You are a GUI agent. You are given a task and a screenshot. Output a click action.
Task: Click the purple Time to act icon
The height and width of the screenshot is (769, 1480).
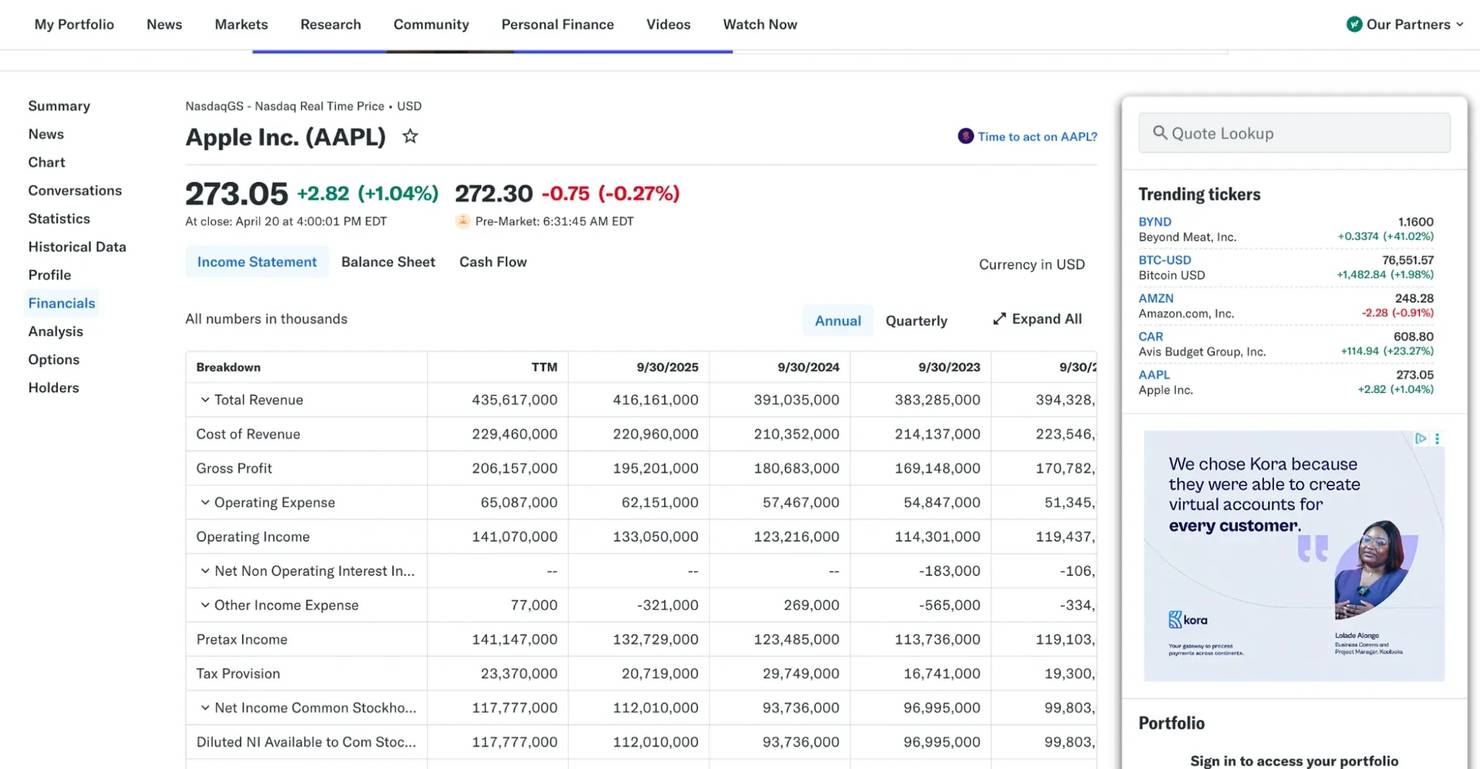click(965, 136)
